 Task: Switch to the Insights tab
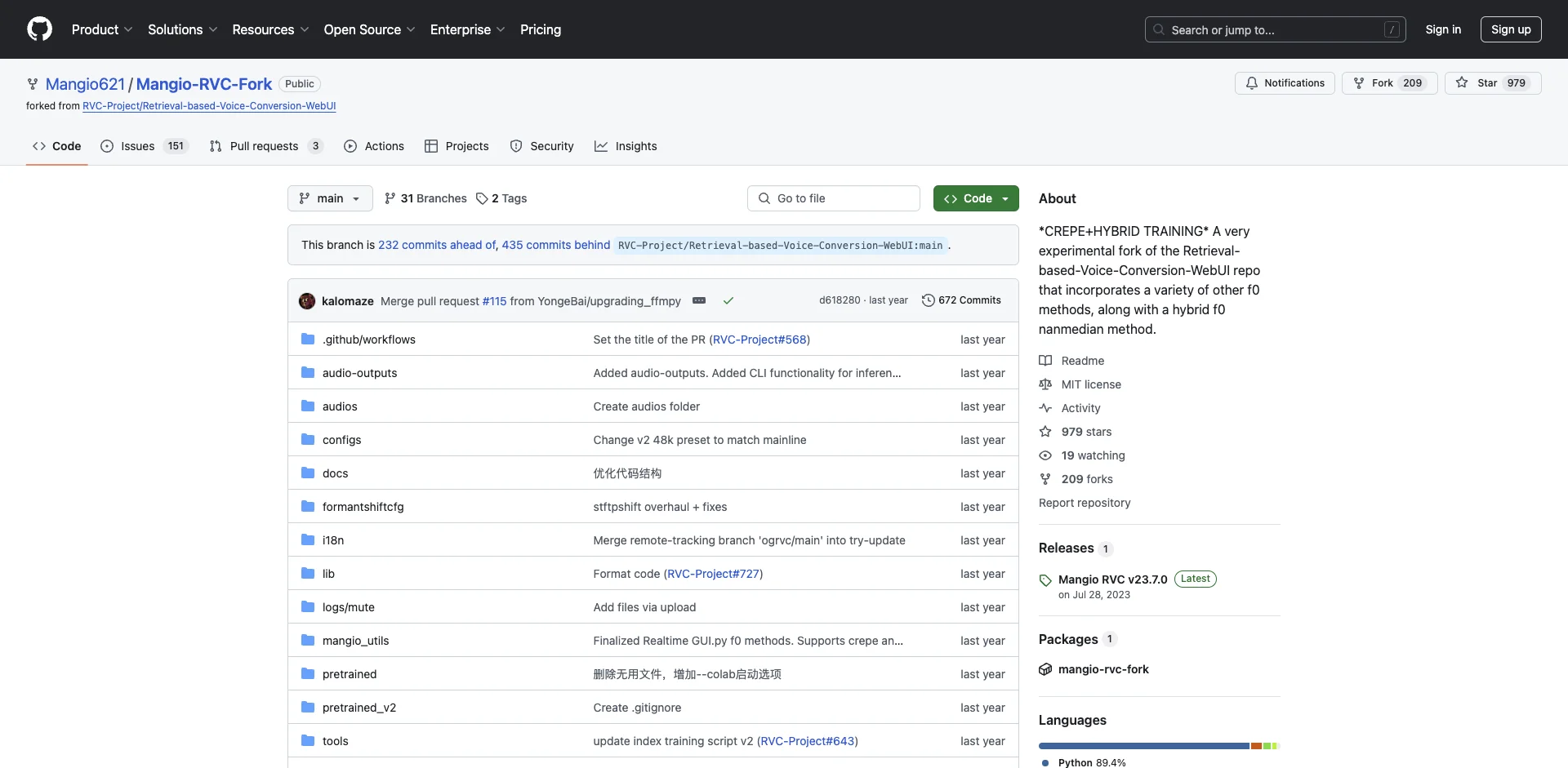[626, 146]
